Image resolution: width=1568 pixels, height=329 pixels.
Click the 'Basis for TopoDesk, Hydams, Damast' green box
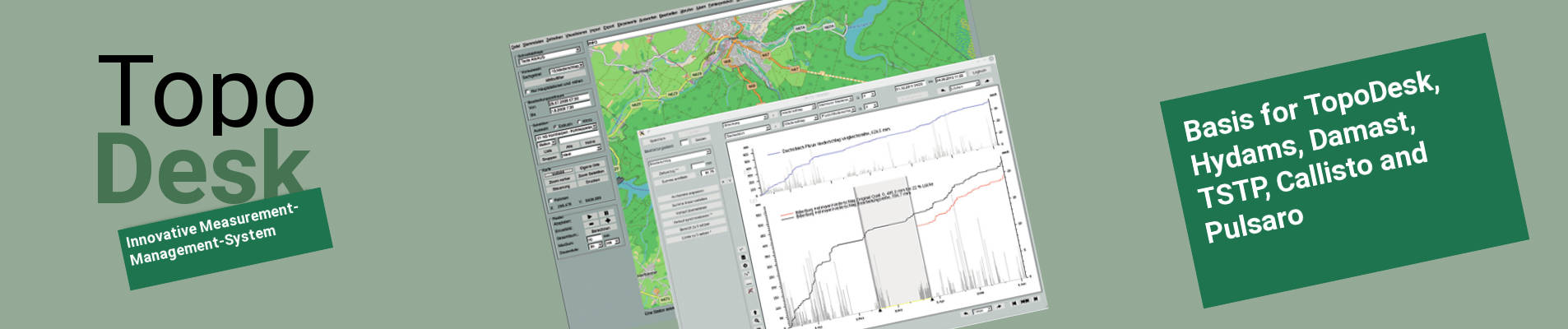[1343, 170]
